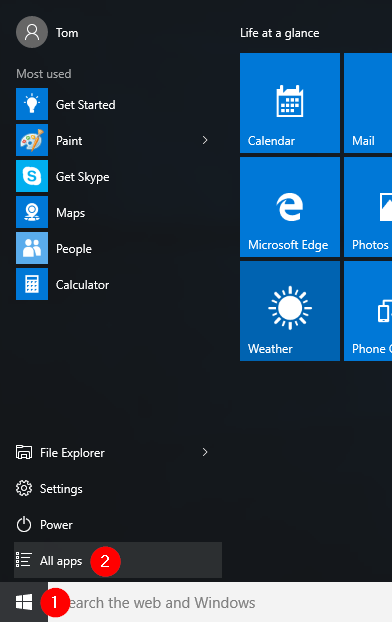The height and width of the screenshot is (622, 392).
Task: Open the Calendar tile
Action: 290,103
